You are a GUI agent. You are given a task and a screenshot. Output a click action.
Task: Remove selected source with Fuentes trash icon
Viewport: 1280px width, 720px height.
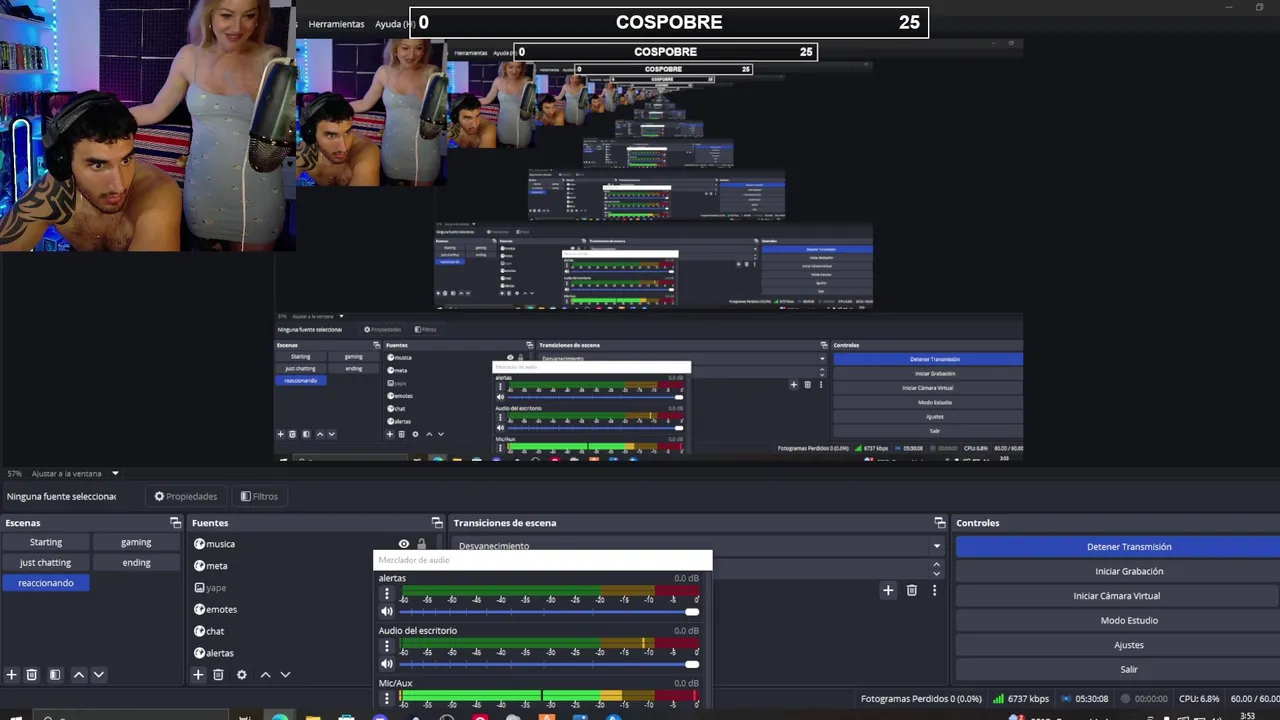click(x=218, y=675)
